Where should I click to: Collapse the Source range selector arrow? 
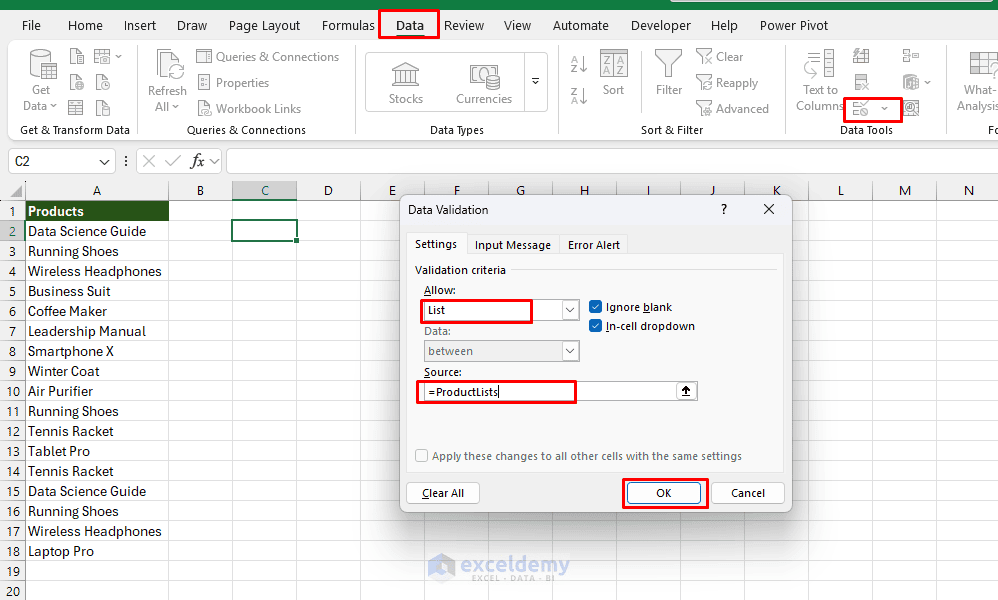tap(685, 391)
